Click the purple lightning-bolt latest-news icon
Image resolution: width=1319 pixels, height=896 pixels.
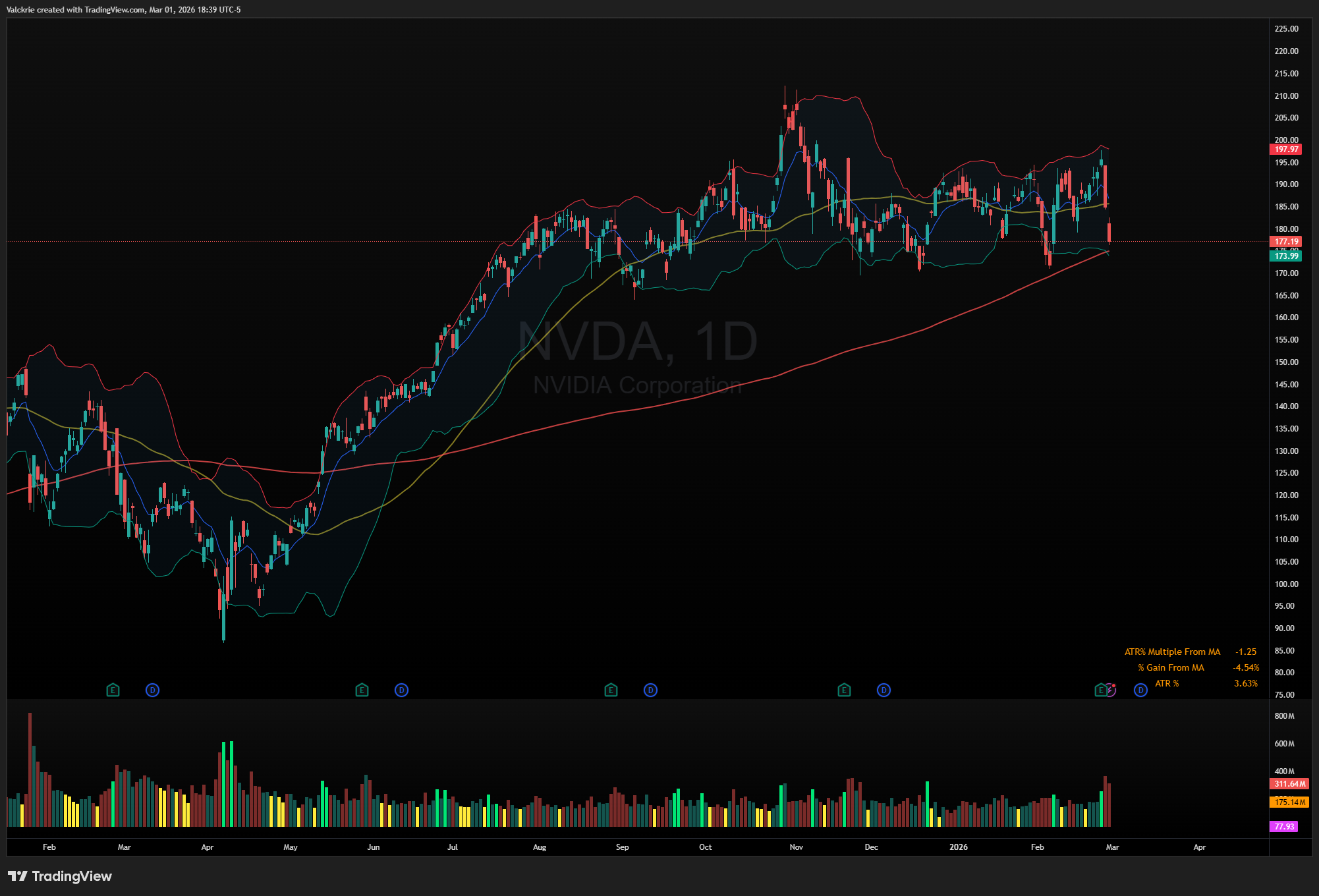[x=1111, y=690]
